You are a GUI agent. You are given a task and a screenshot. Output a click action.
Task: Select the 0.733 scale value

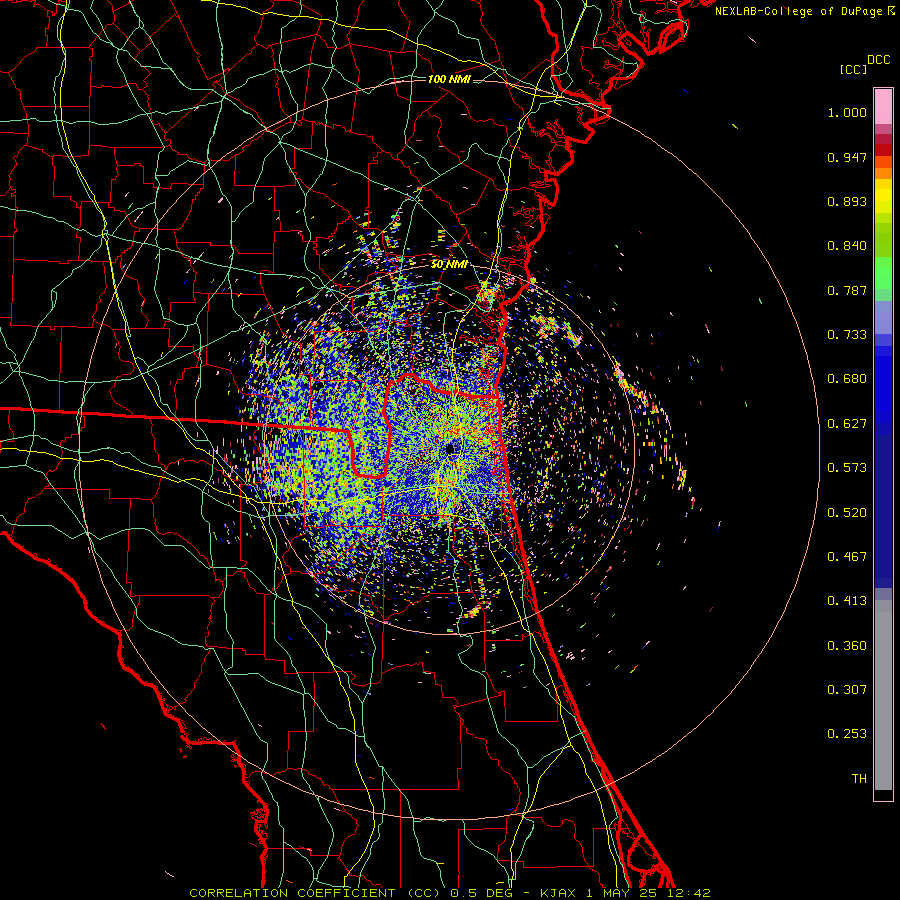pyautogui.click(x=847, y=335)
